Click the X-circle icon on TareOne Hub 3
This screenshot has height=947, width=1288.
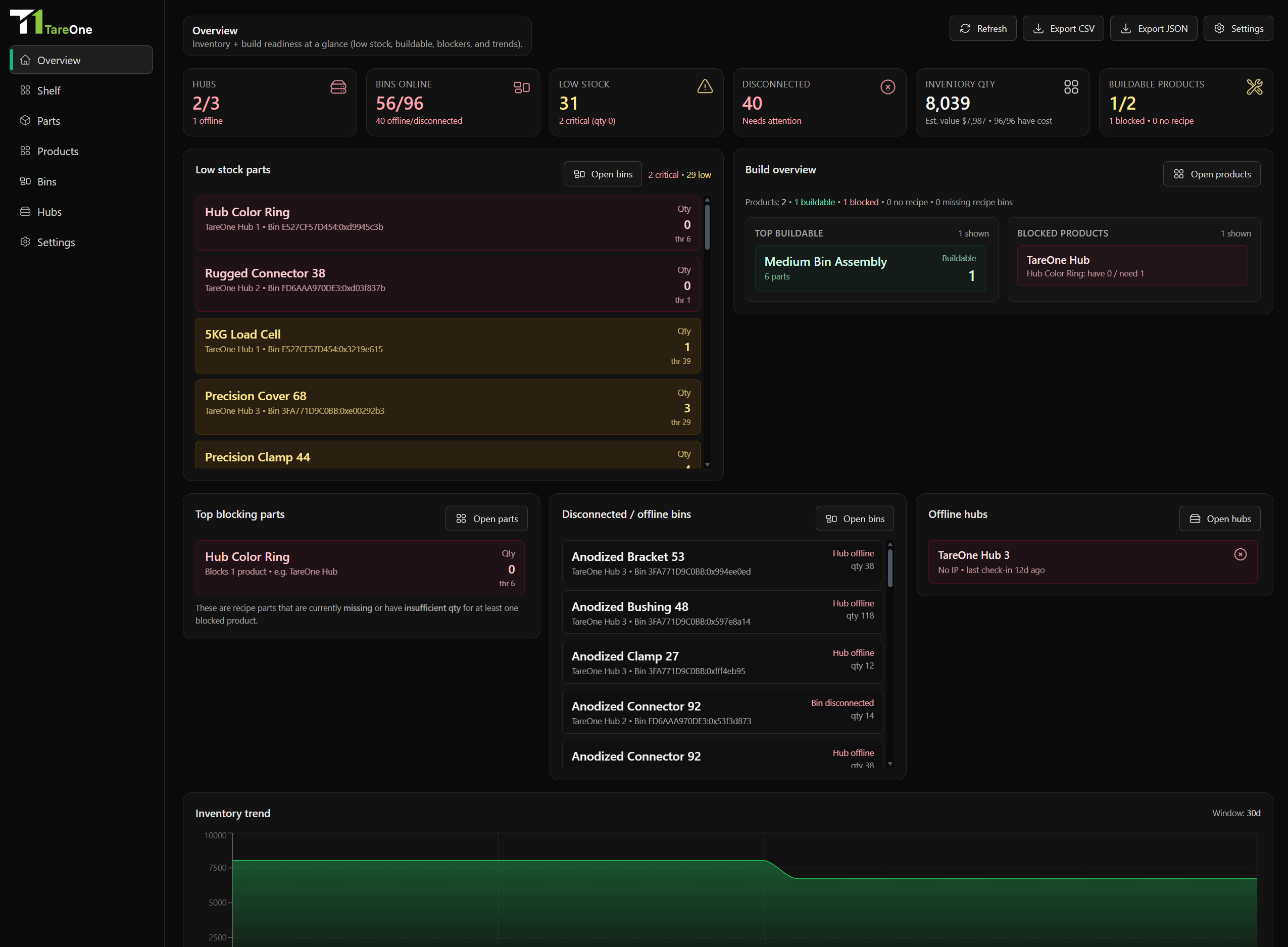click(x=1240, y=554)
